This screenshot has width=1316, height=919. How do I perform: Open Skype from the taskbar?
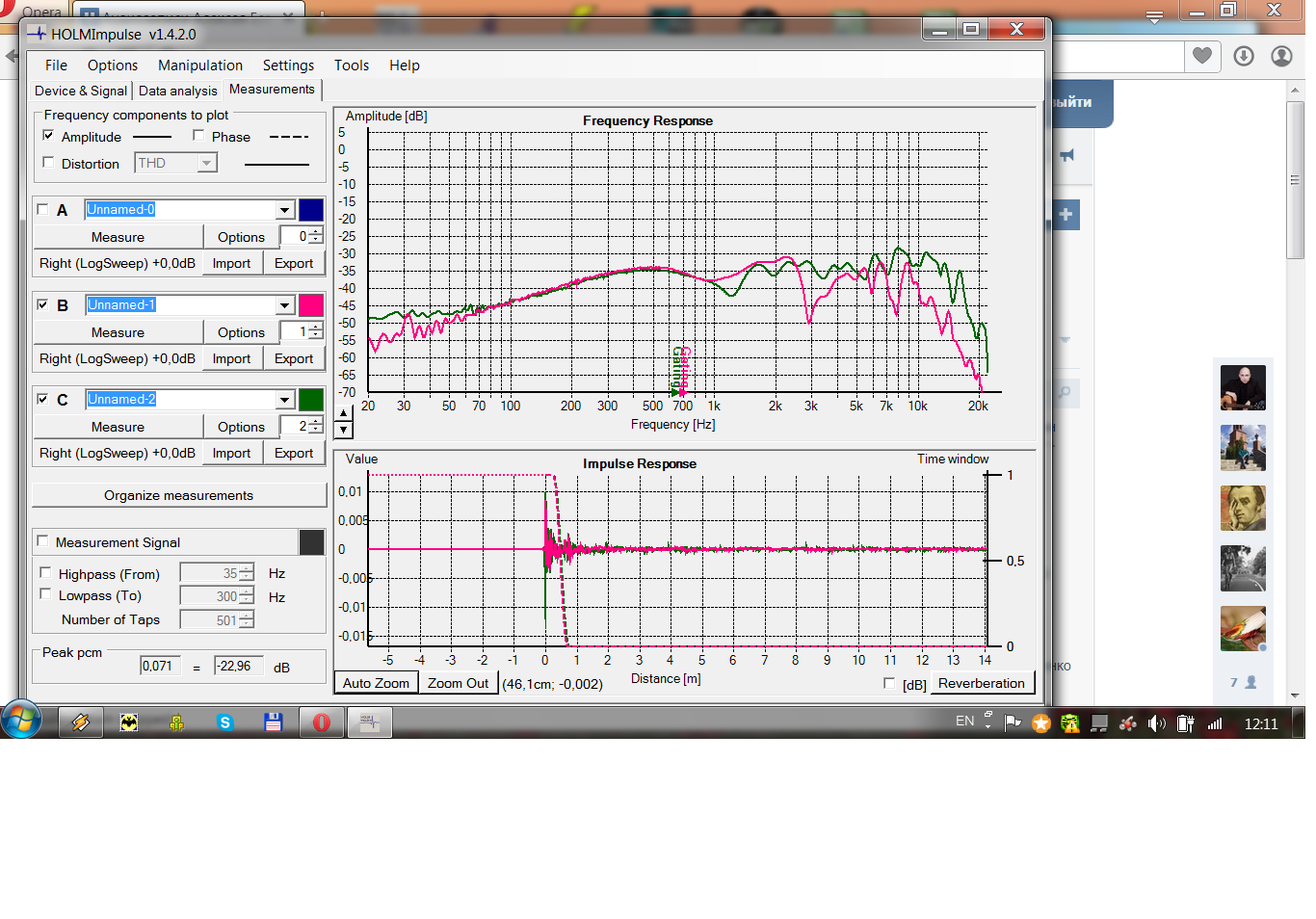225,722
